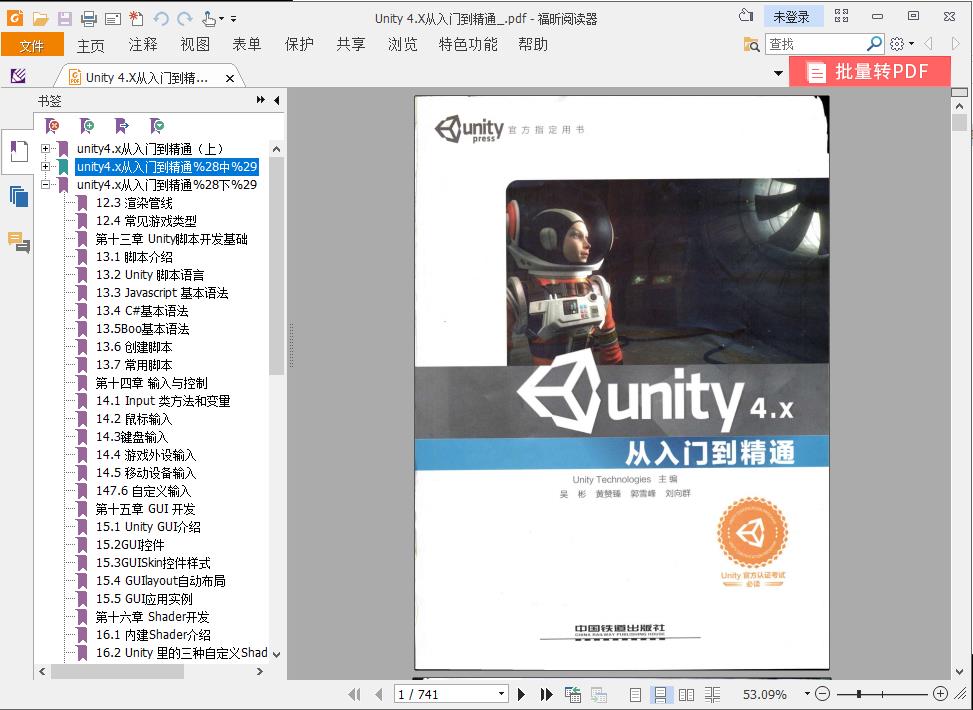Close the Unity 4.X document tab
Viewport: 973px width, 710px height.
(230, 78)
